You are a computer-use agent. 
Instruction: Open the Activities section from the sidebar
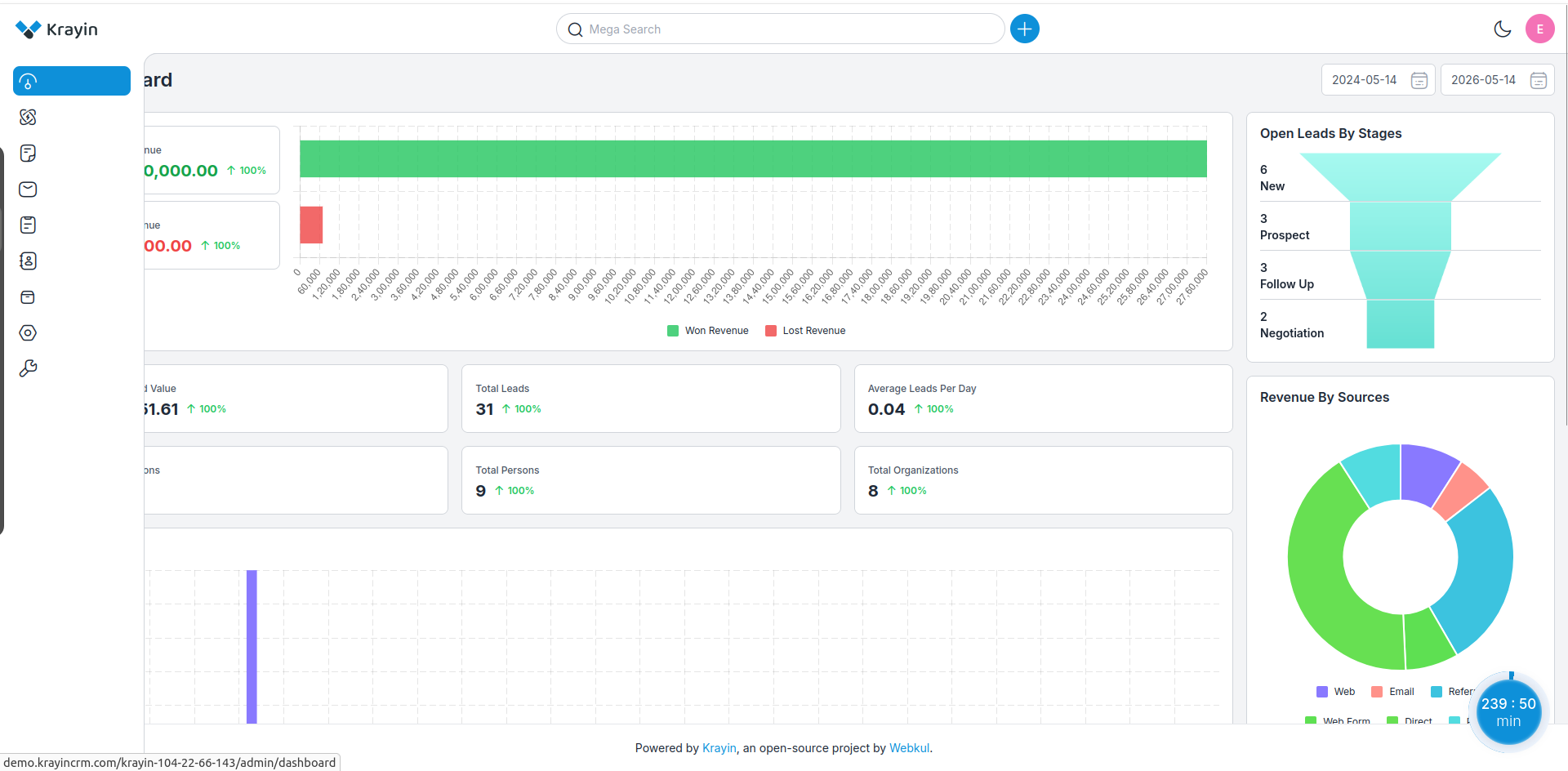tap(28, 225)
